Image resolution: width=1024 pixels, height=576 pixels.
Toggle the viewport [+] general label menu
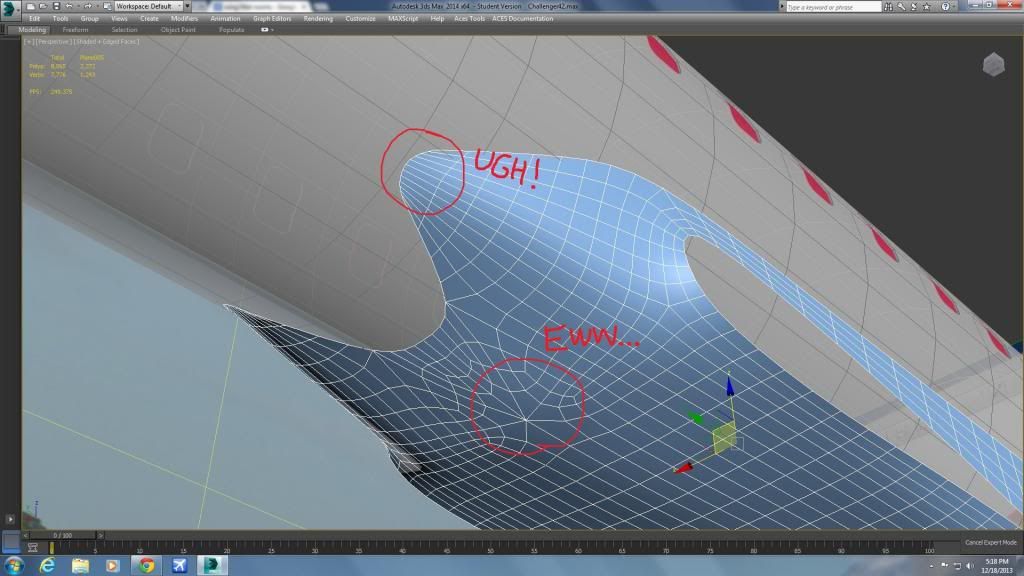tap(27, 42)
